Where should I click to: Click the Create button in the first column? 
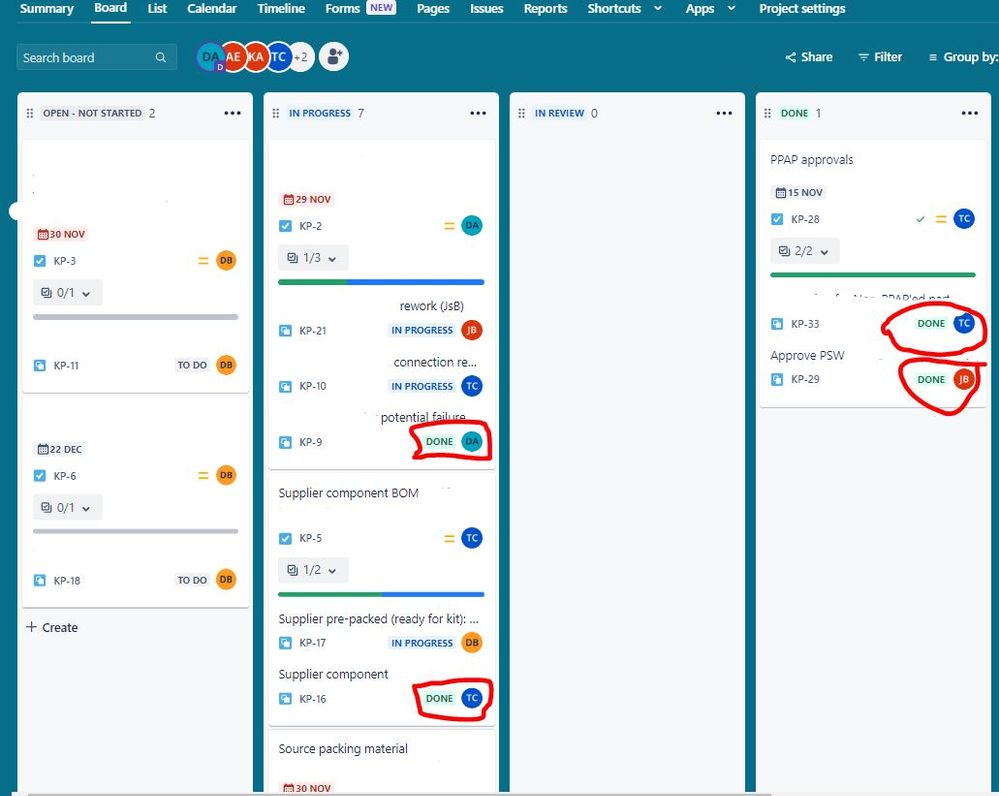tap(52, 627)
